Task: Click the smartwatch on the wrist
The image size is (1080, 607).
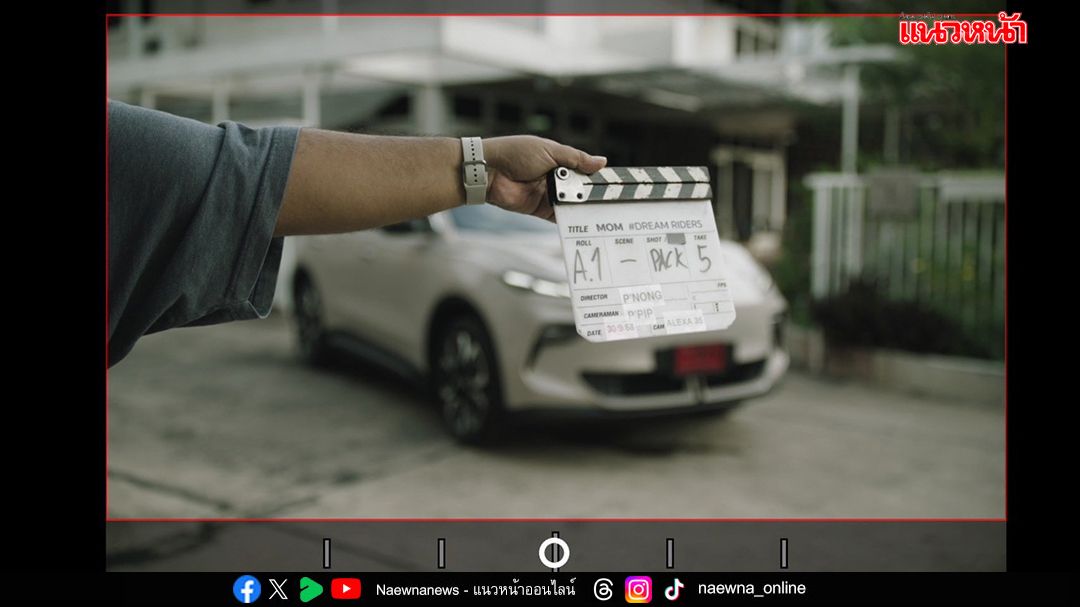Action: (x=473, y=171)
